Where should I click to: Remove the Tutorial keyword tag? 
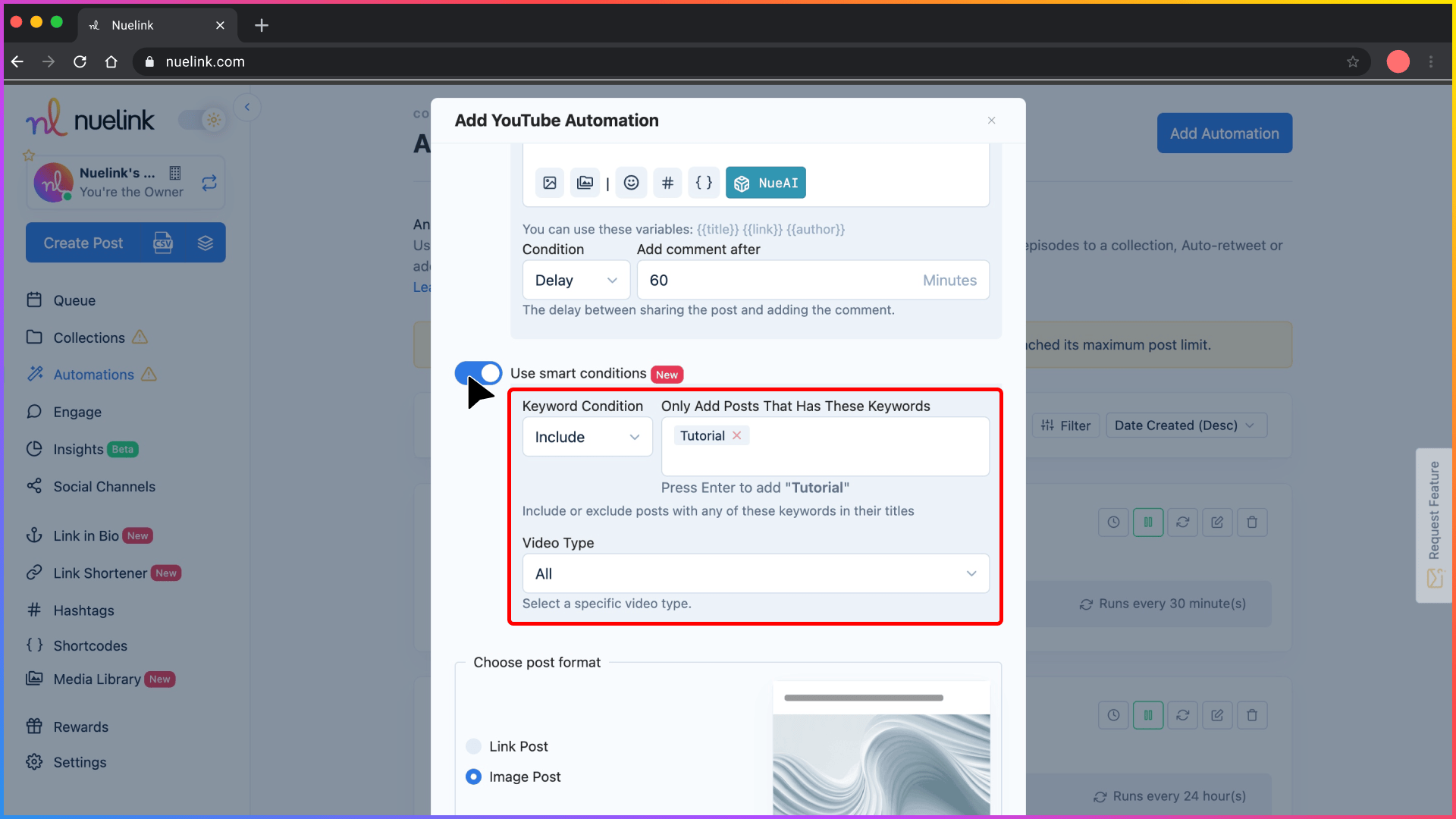(x=736, y=436)
